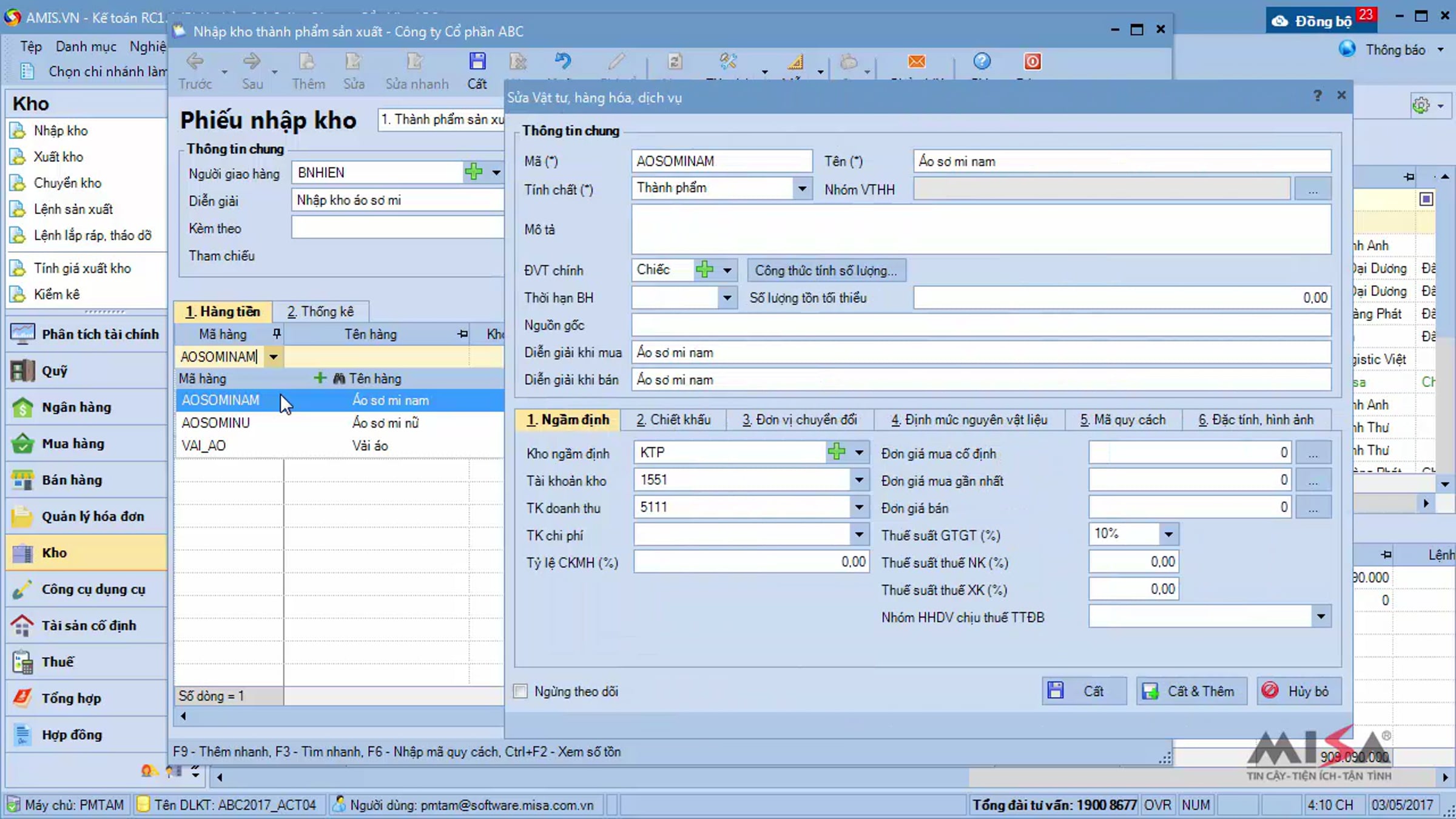Open Phân tích tài chính module
The image size is (1456, 819).
86,334
